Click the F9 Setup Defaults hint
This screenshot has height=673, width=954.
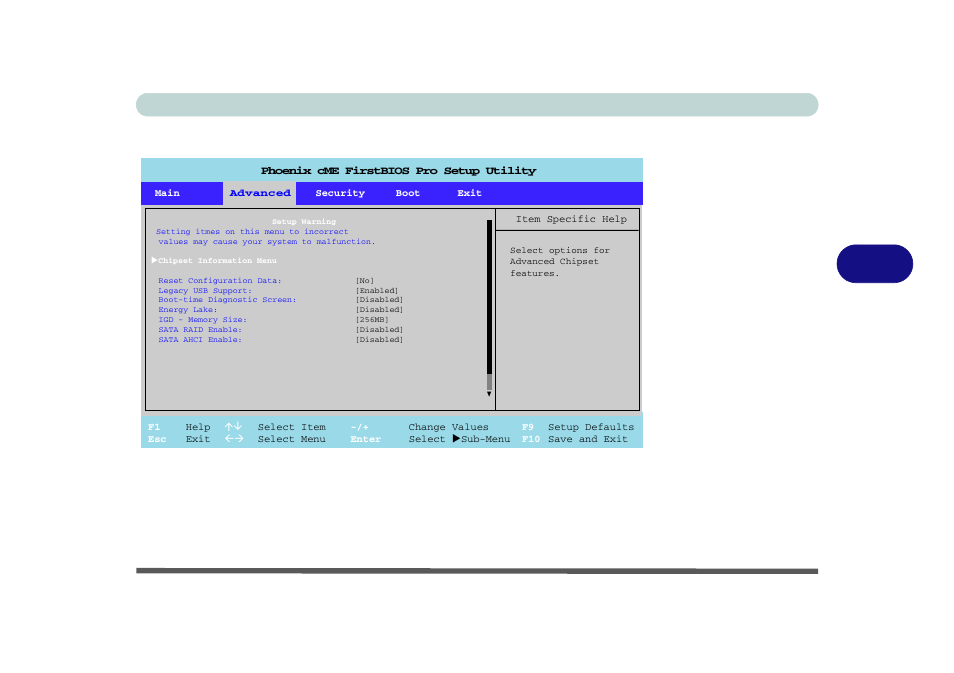pyautogui.click(x=577, y=427)
